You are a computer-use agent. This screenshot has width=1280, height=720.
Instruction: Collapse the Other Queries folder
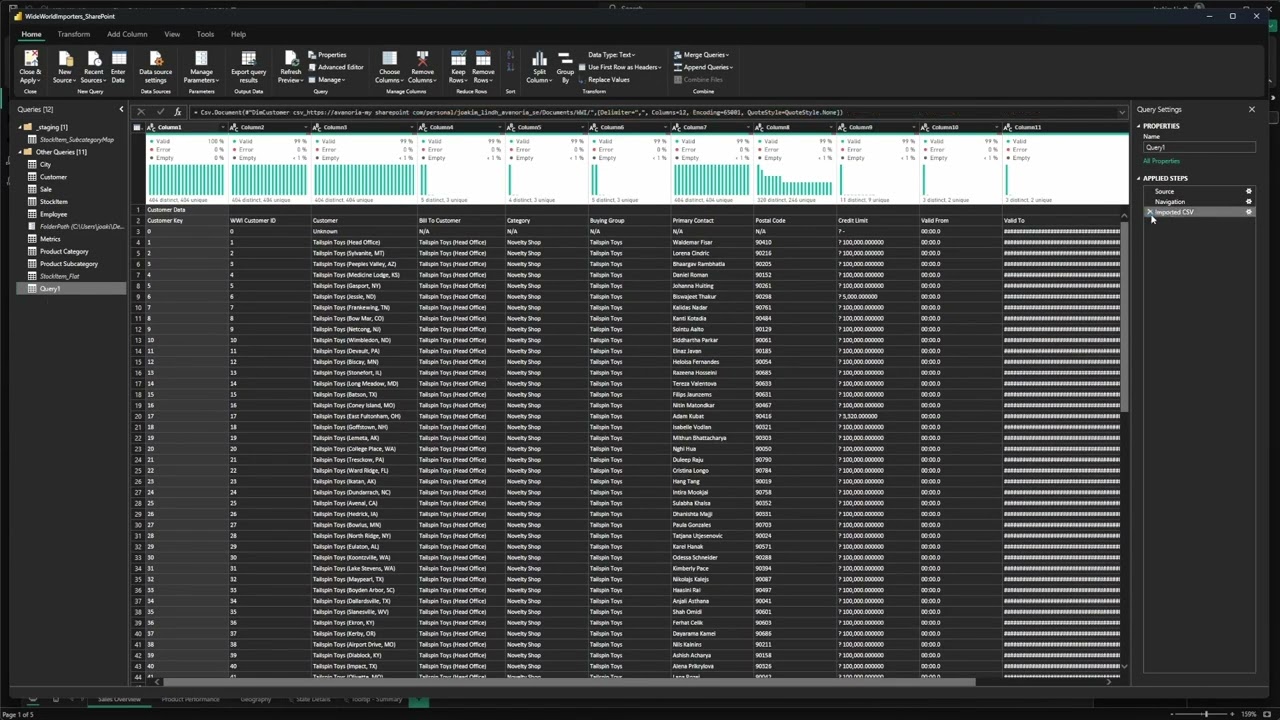pos(20,152)
